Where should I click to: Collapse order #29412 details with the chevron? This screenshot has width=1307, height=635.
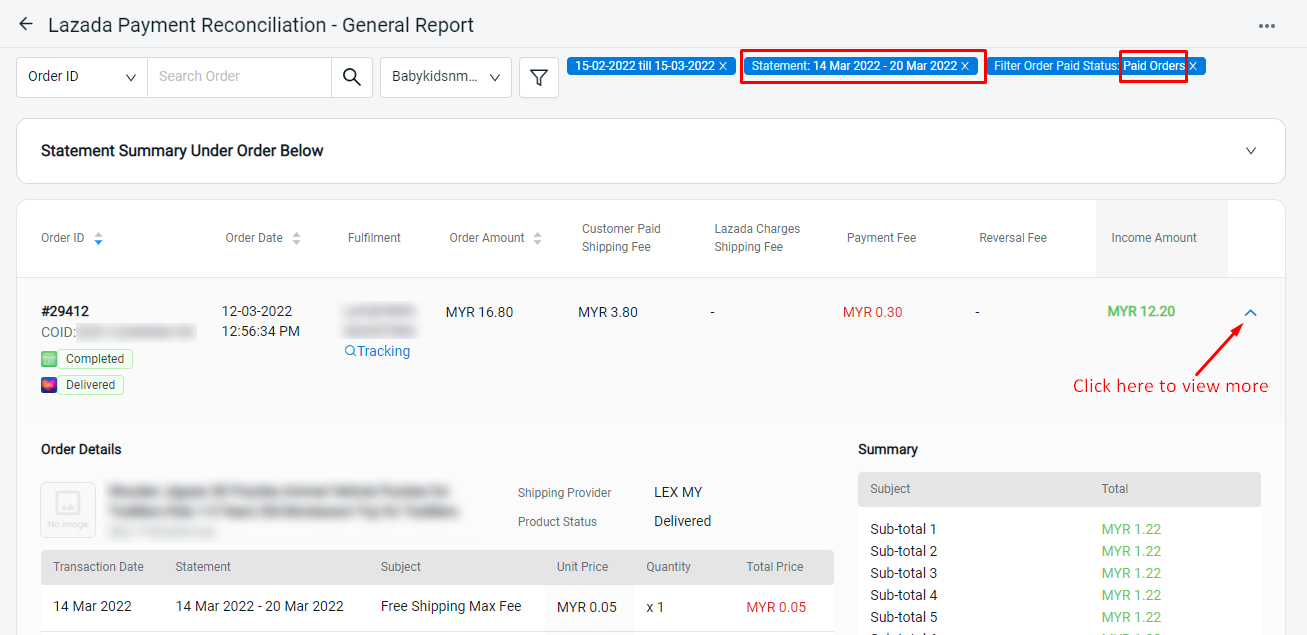[x=1251, y=312]
